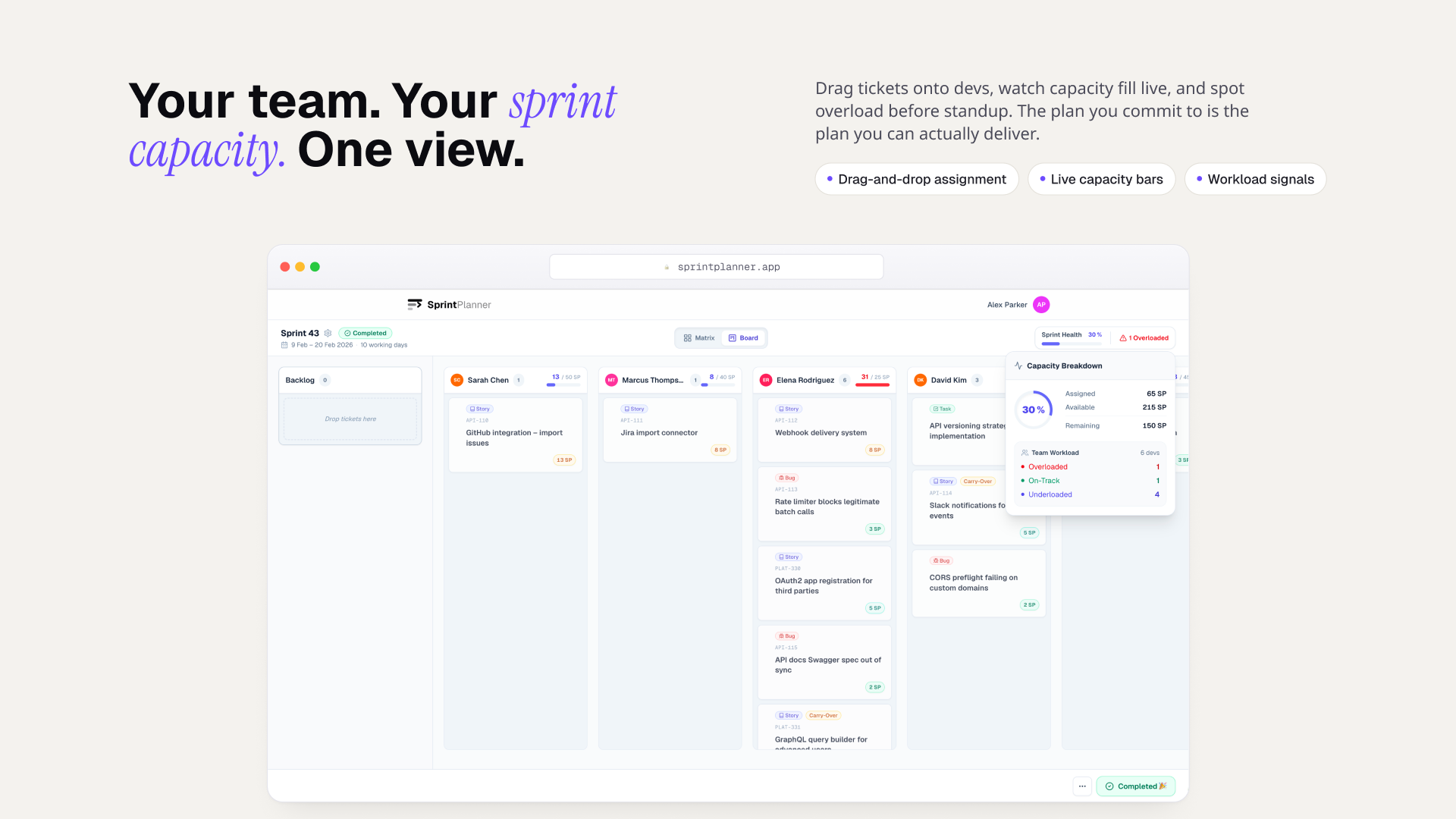Click the pulse icon in Capacity Breakdown header

[x=1017, y=365]
